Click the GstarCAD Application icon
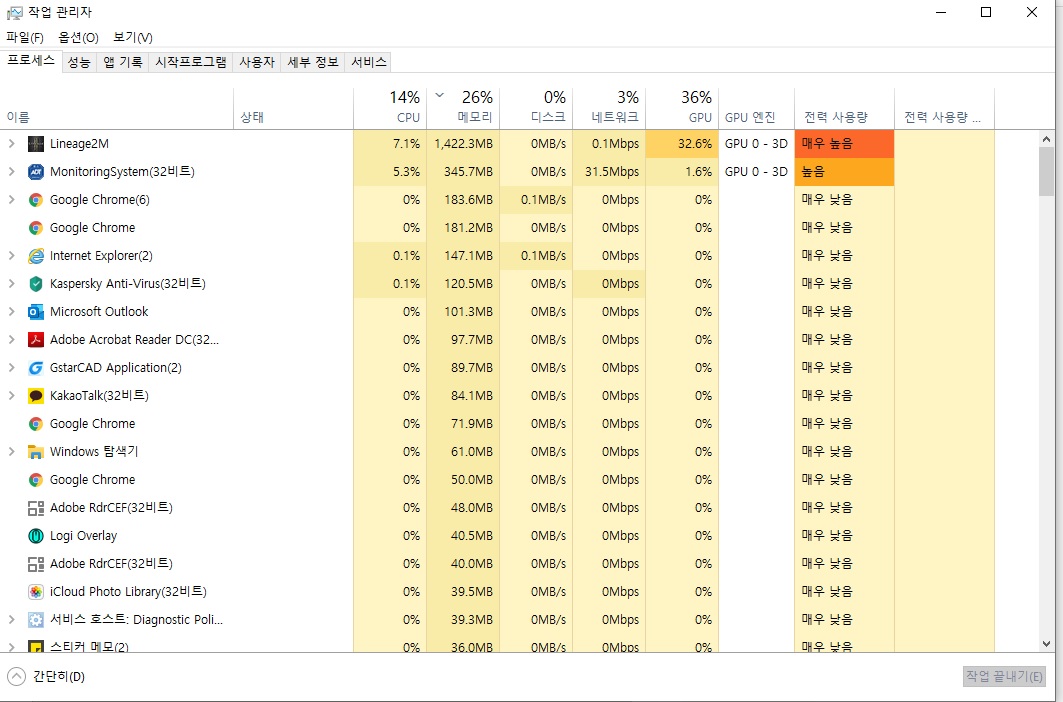1063x702 pixels. [36, 368]
